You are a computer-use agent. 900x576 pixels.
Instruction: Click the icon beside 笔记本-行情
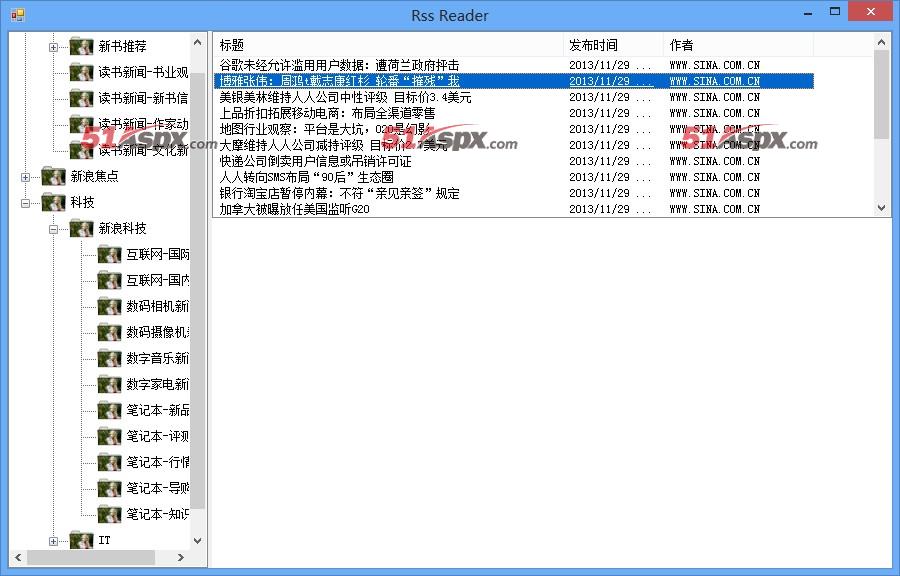109,462
